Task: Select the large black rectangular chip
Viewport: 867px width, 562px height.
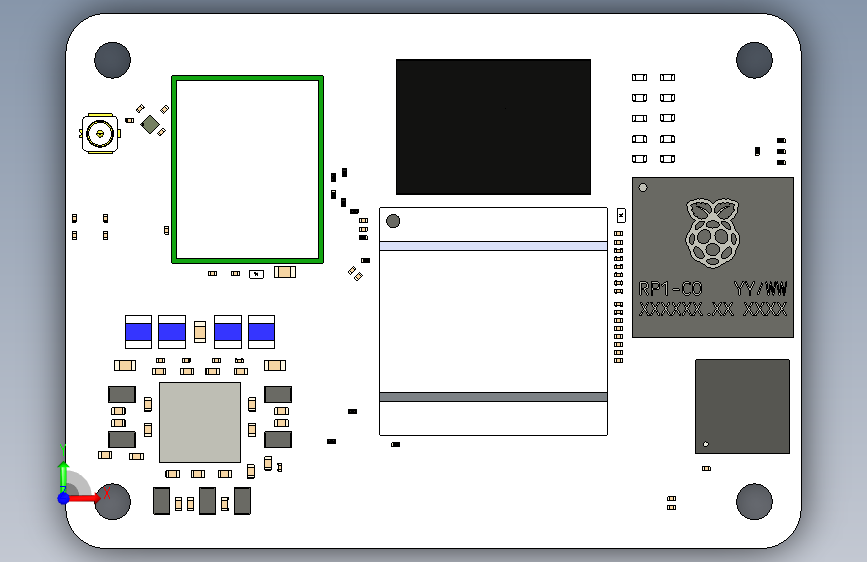Action: point(493,127)
